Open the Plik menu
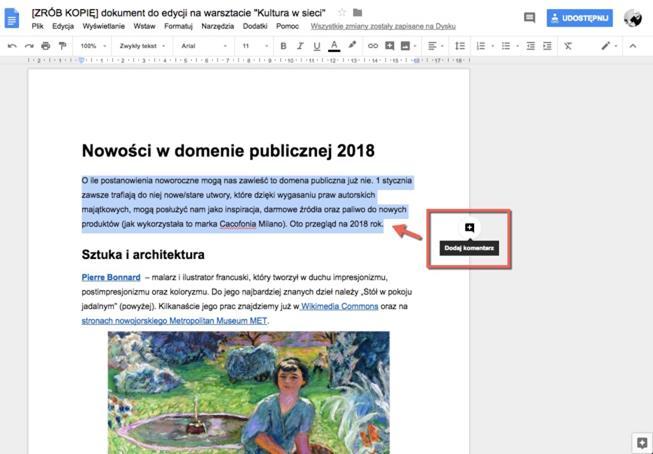The height and width of the screenshot is (454, 653). (x=37, y=26)
